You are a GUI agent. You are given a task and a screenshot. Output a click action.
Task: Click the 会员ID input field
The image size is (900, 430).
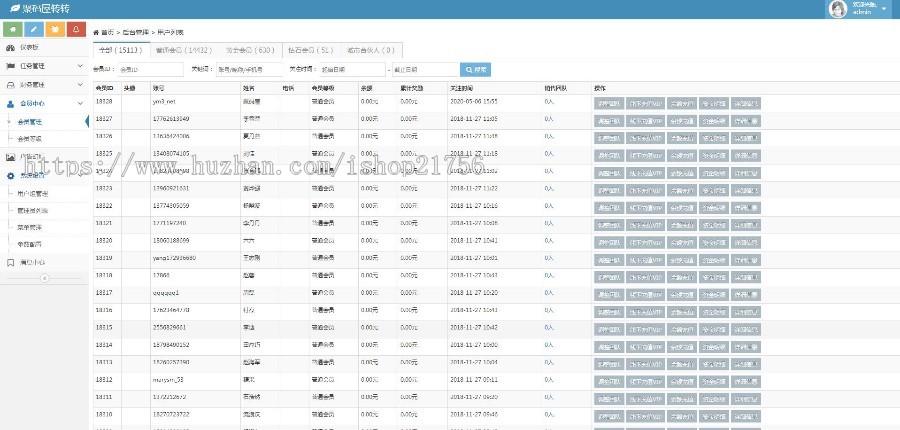click(150, 69)
